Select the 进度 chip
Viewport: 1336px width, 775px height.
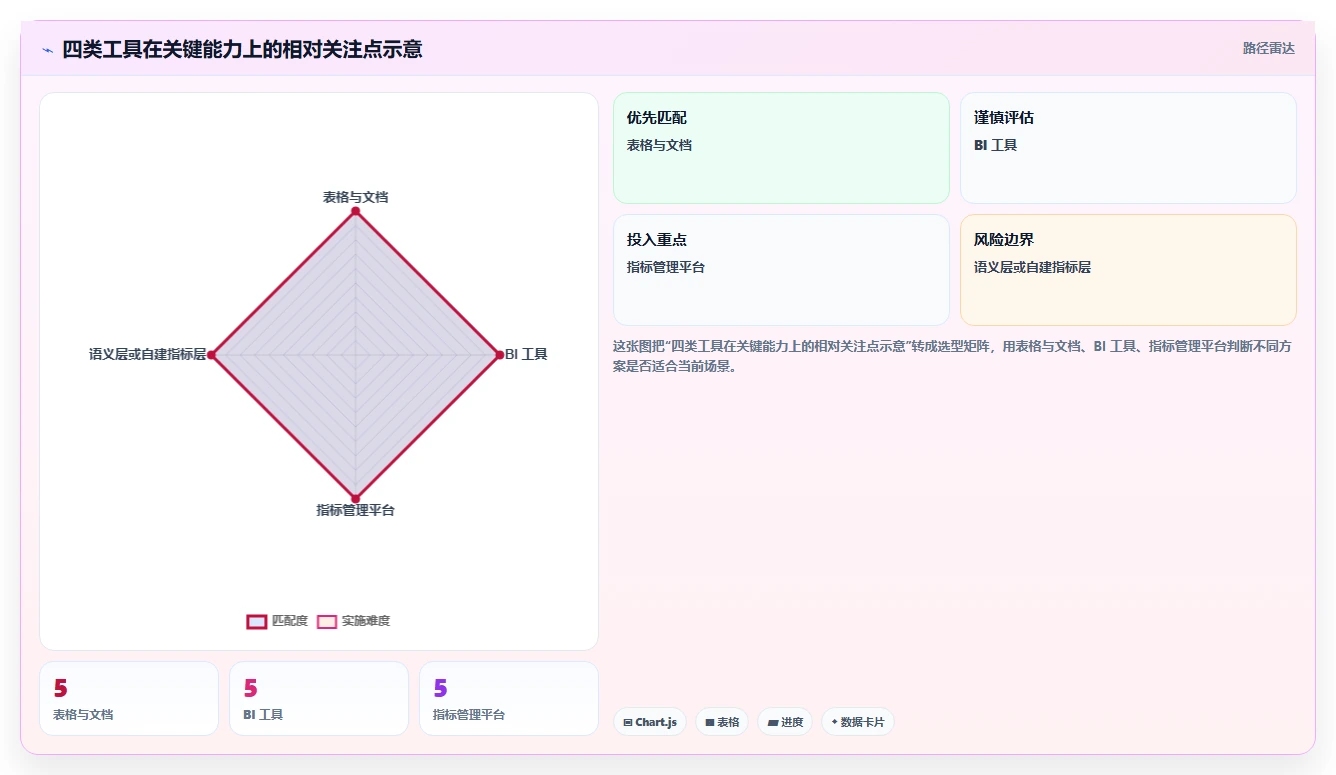tap(785, 722)
